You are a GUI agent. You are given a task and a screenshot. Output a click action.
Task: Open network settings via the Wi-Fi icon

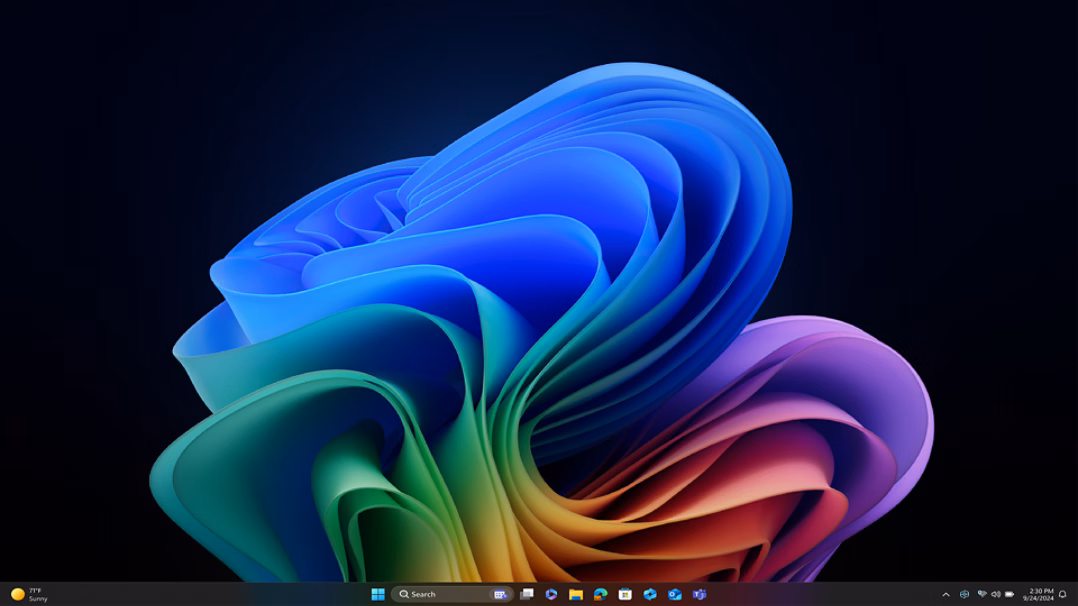[981, 594]
